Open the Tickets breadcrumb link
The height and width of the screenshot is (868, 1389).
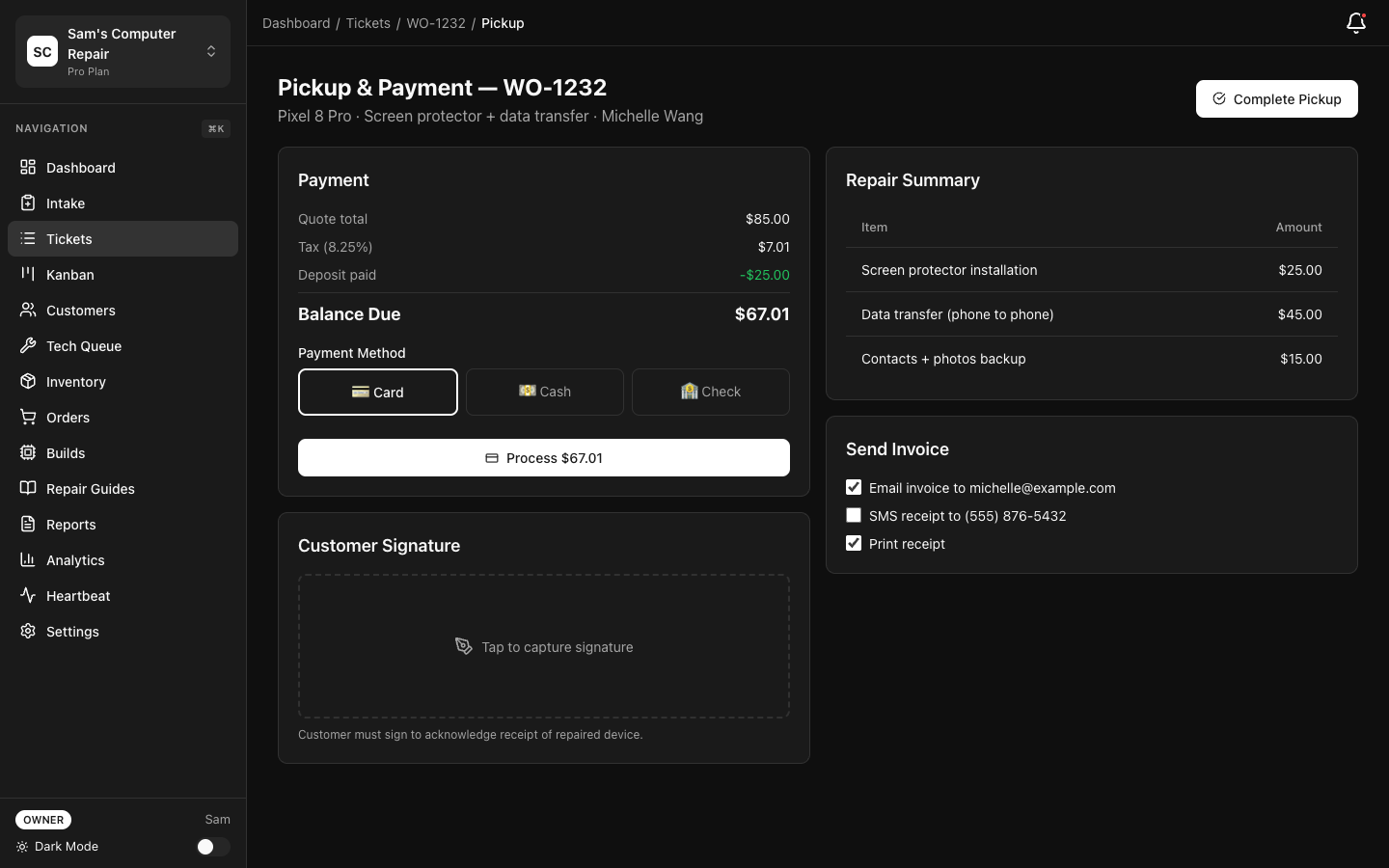(368, 22)
